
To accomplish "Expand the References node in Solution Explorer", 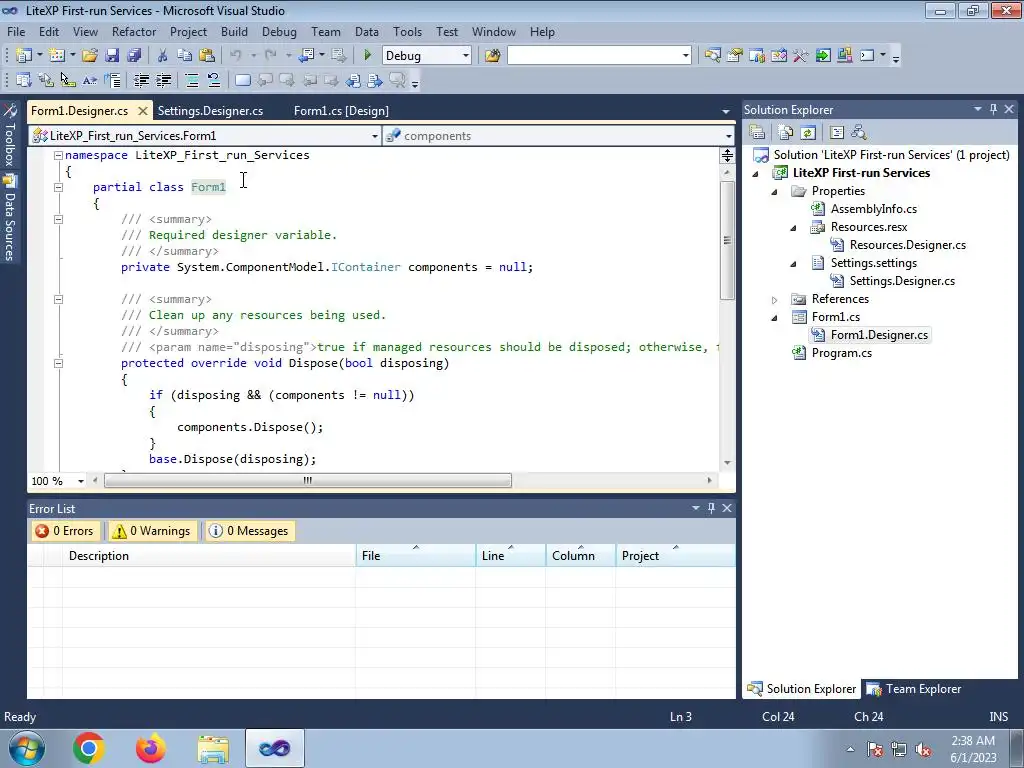I will [x=775, y=300].
